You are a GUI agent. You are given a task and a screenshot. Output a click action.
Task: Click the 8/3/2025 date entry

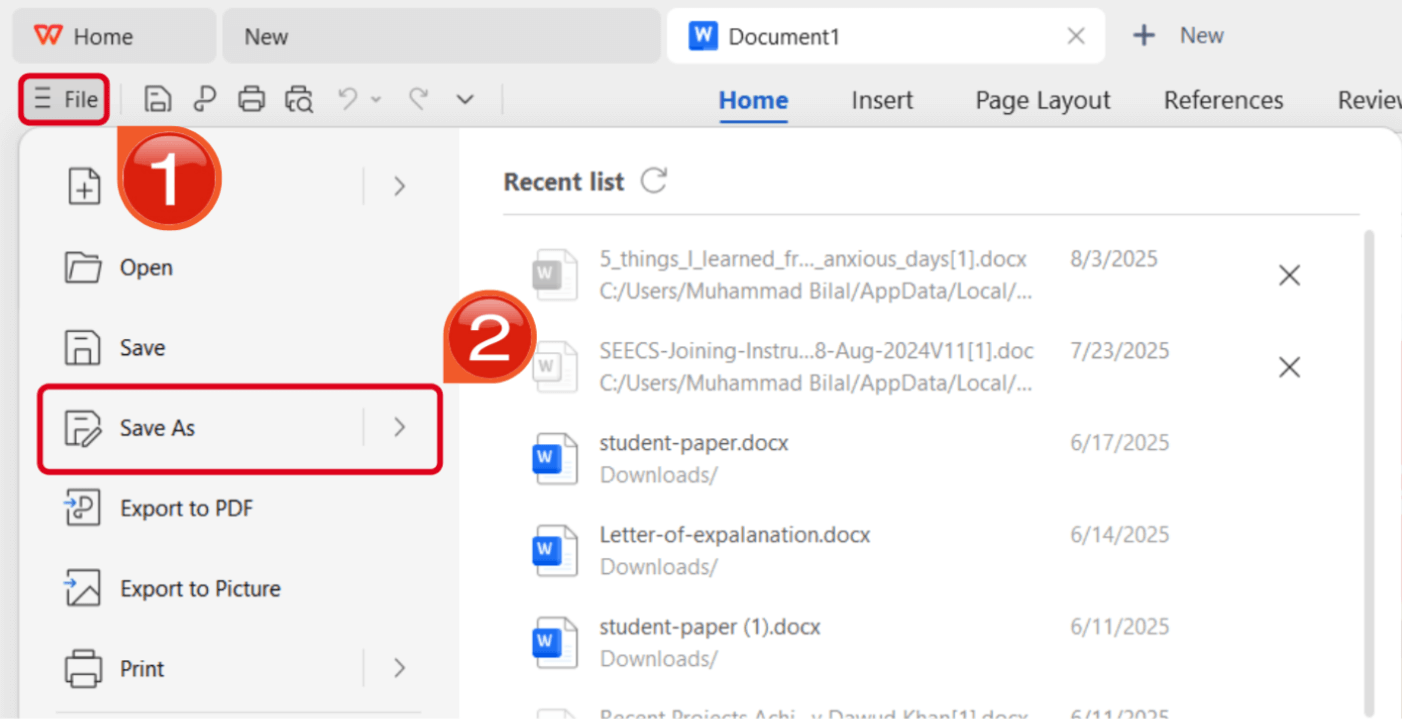point(1113,259)
